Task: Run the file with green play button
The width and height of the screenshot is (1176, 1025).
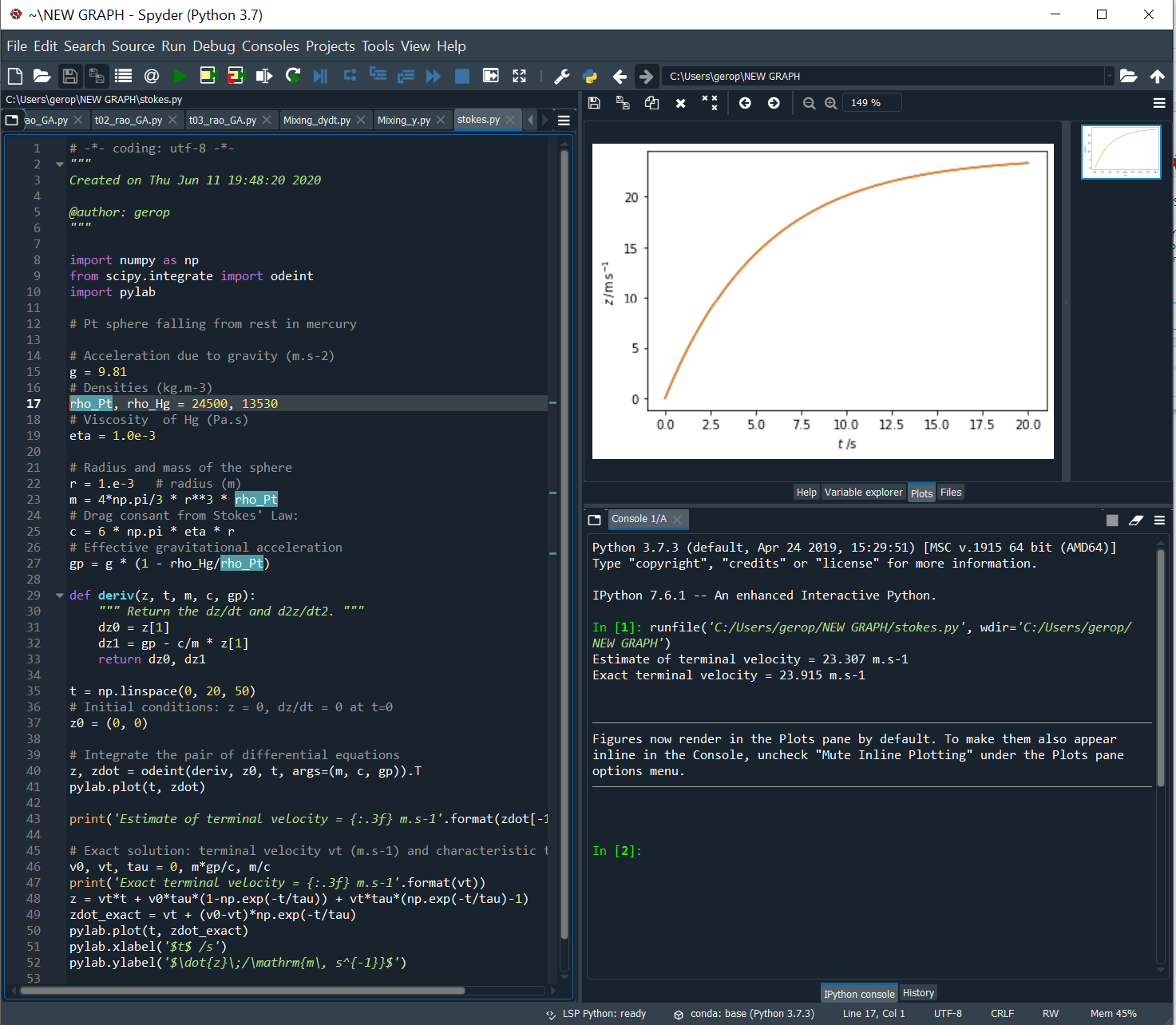Action: (180, 76)
